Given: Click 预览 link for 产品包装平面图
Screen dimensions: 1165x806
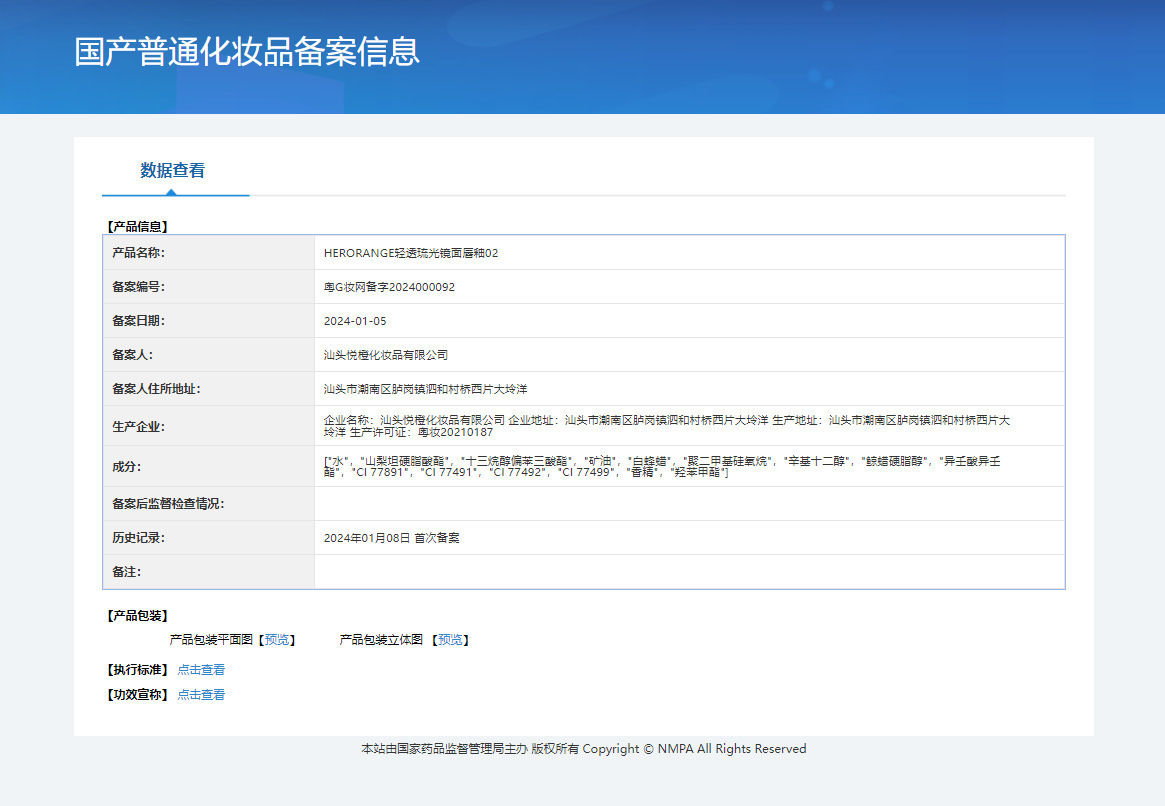Looking at the screenshot, I should click(278, 640).
